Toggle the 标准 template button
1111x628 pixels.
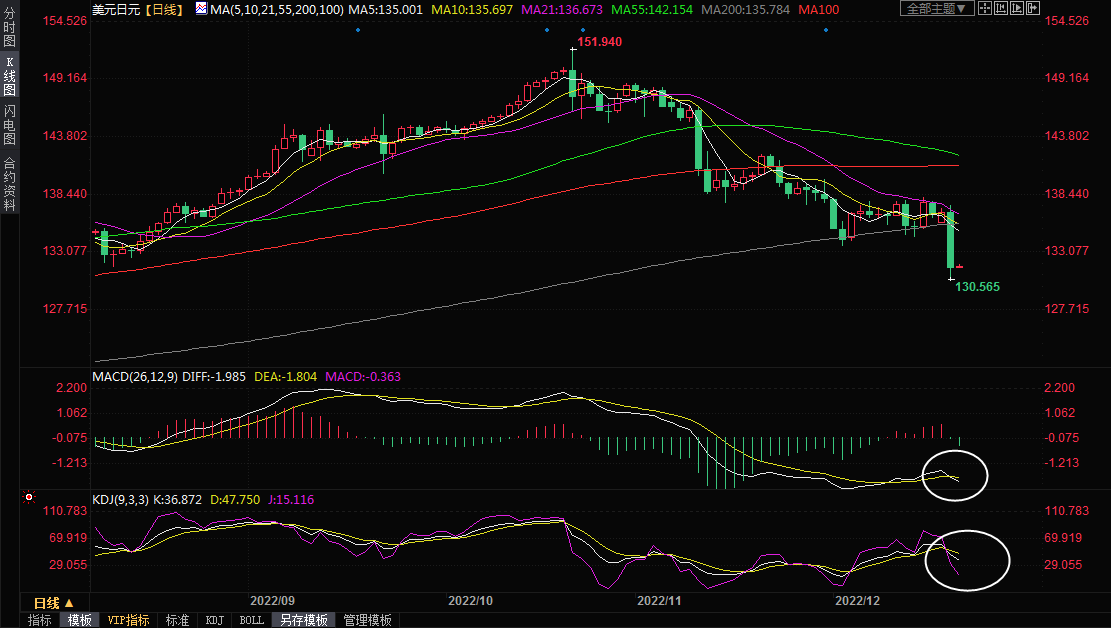(178, 620)
